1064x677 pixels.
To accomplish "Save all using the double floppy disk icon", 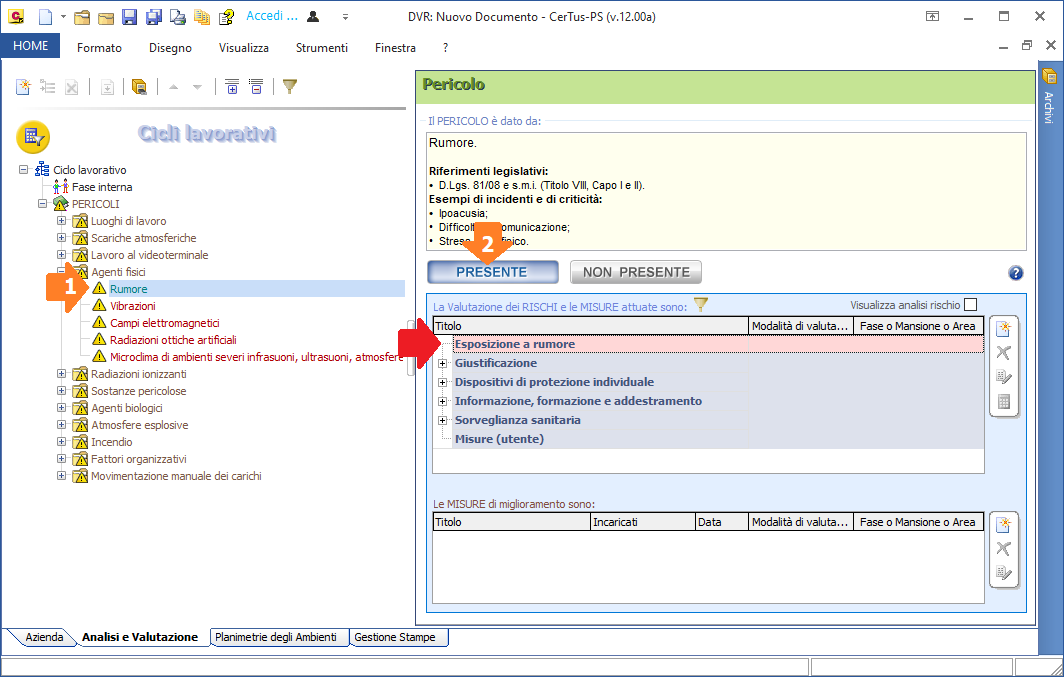I will coord(154,17).
